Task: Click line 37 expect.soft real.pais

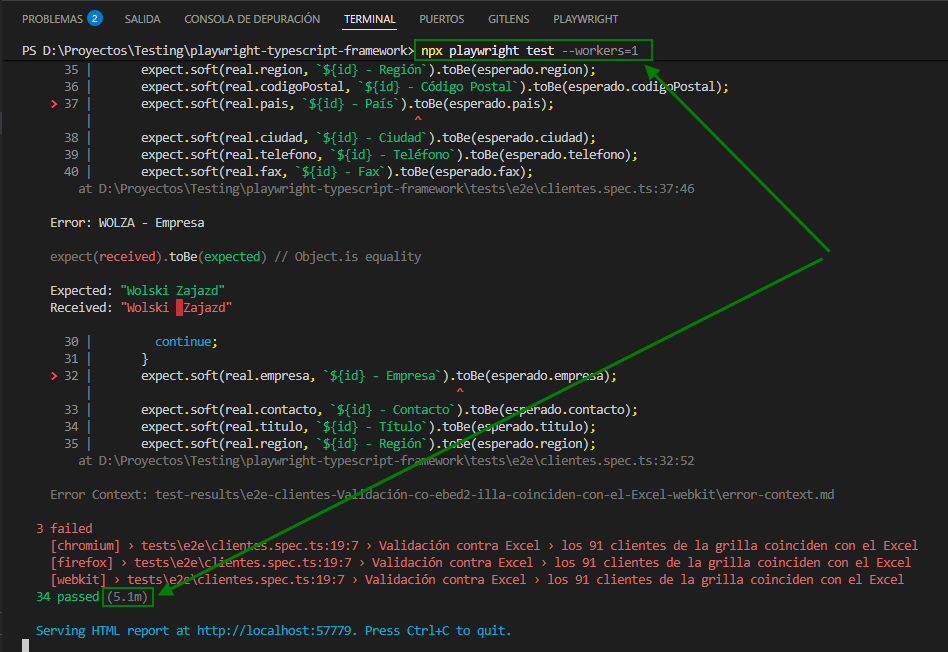Action: pyautogui.click(x=347, y=104)
